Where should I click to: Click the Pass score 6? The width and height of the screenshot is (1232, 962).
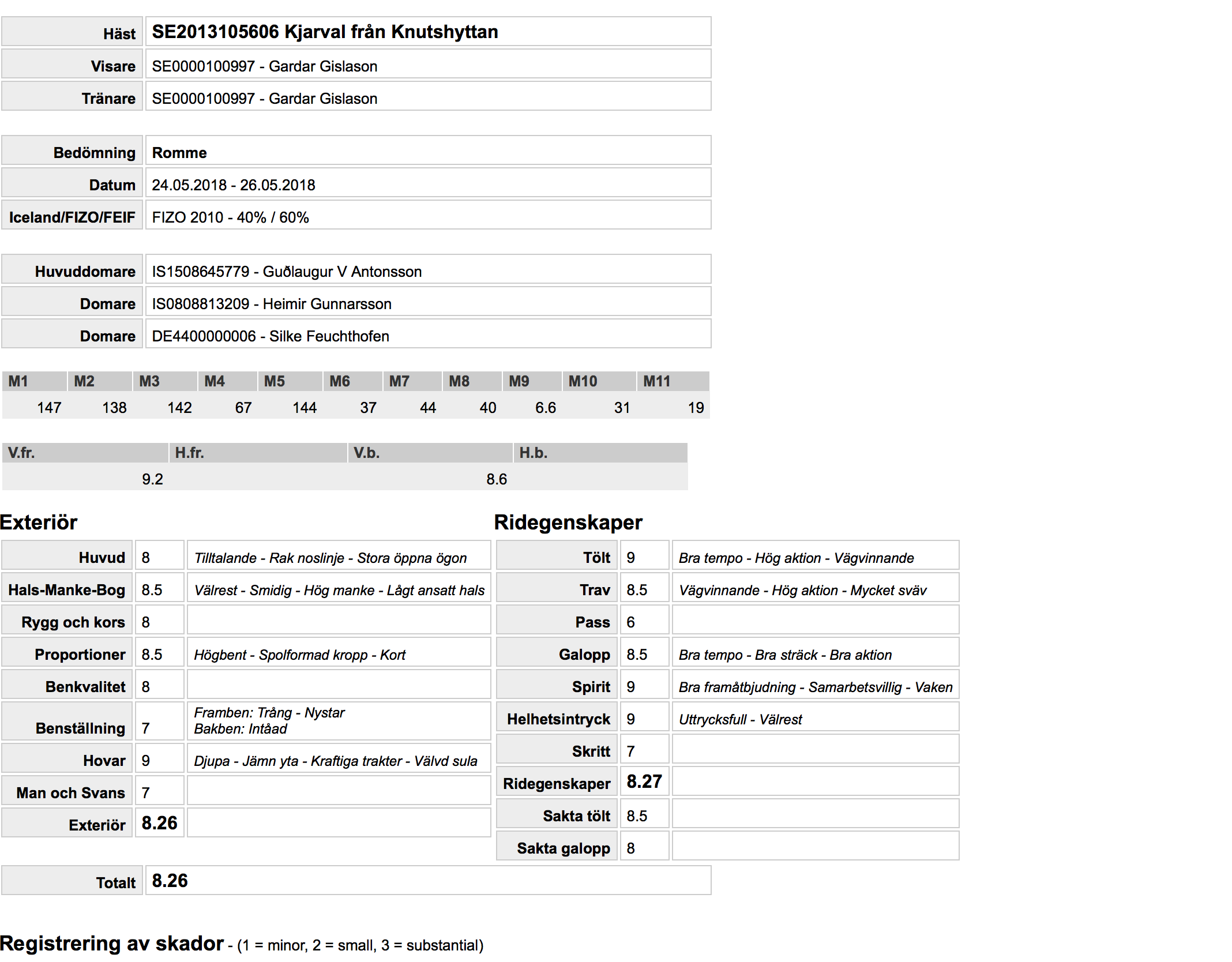[x=631, y=622]
